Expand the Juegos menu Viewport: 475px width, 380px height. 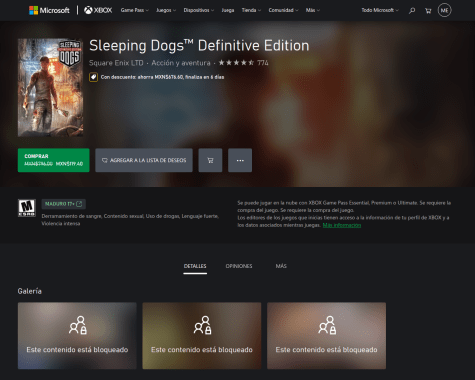[166, 10]
